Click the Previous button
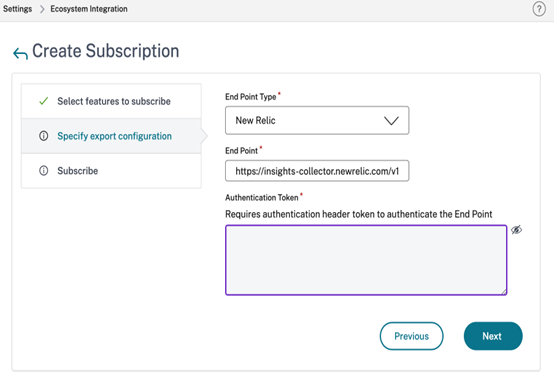This screenshot has width=554, height=379. click(x=411, y=336)
